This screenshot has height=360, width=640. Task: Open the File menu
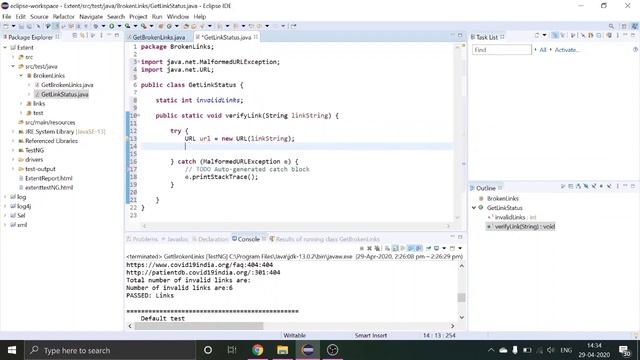point(7,16)
